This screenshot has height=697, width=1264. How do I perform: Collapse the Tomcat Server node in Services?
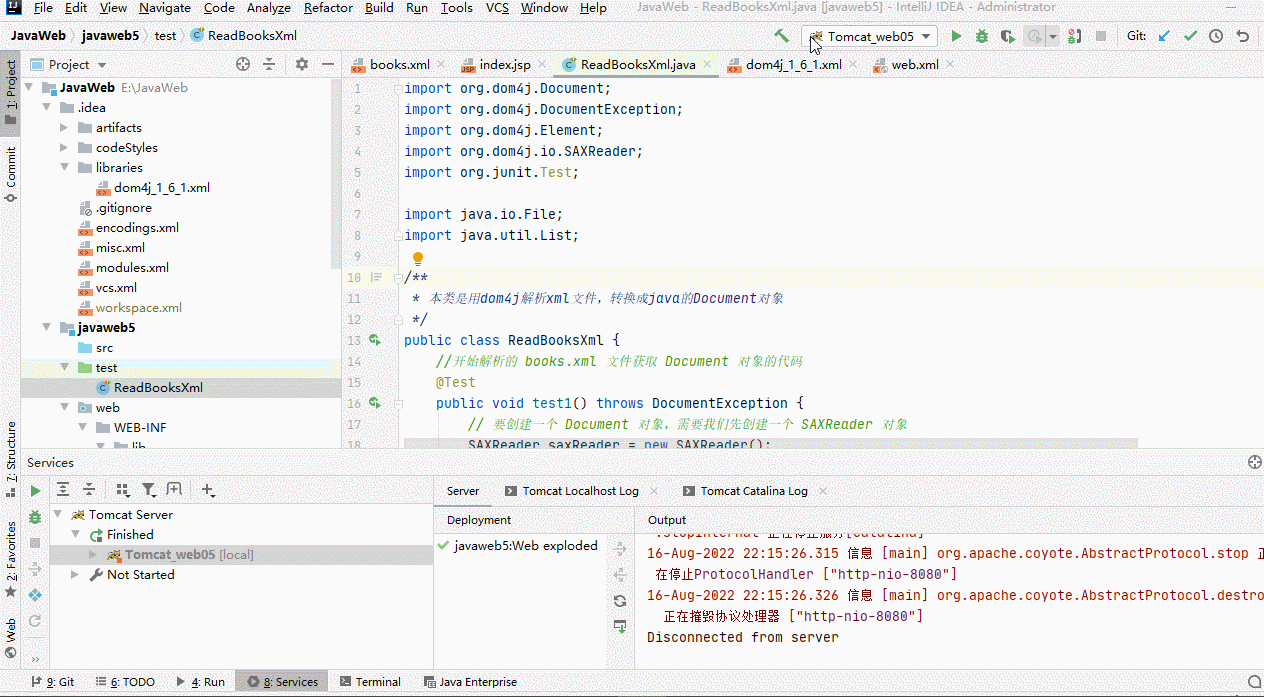click(x=57, y=515)
